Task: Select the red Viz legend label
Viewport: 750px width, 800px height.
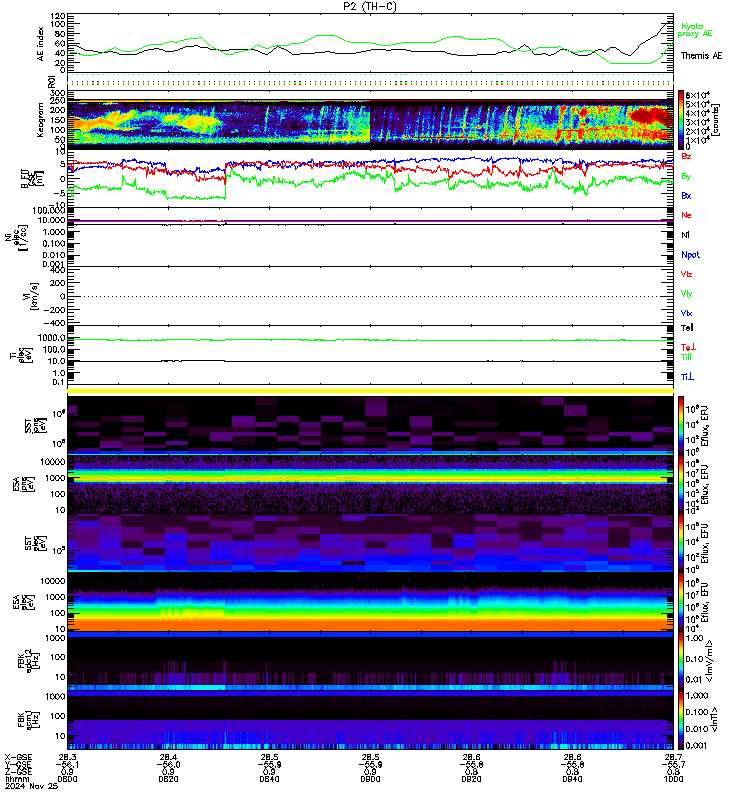Action: click(686, 274)
